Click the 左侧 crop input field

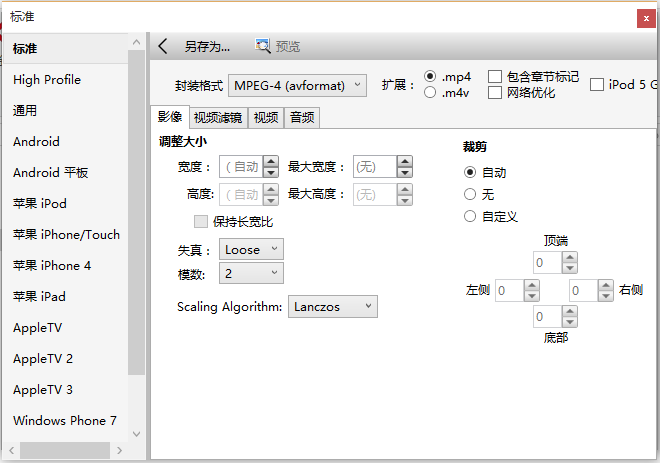pyautogui.click(x=510, y=290)
